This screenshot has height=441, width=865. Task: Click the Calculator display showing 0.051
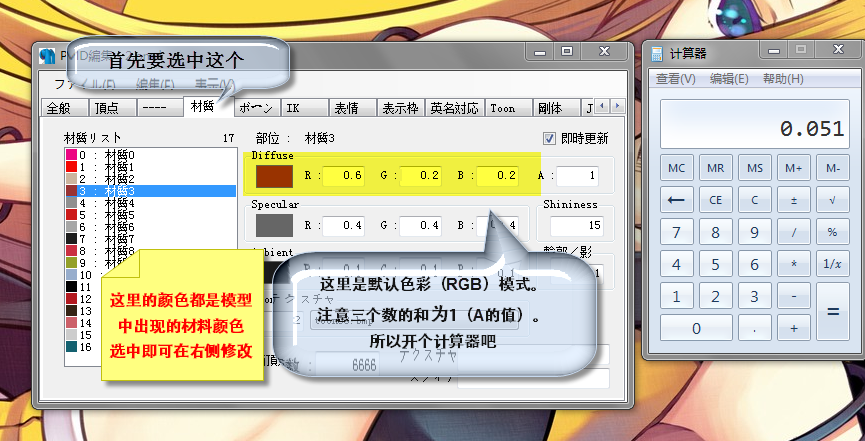(755, 124)
